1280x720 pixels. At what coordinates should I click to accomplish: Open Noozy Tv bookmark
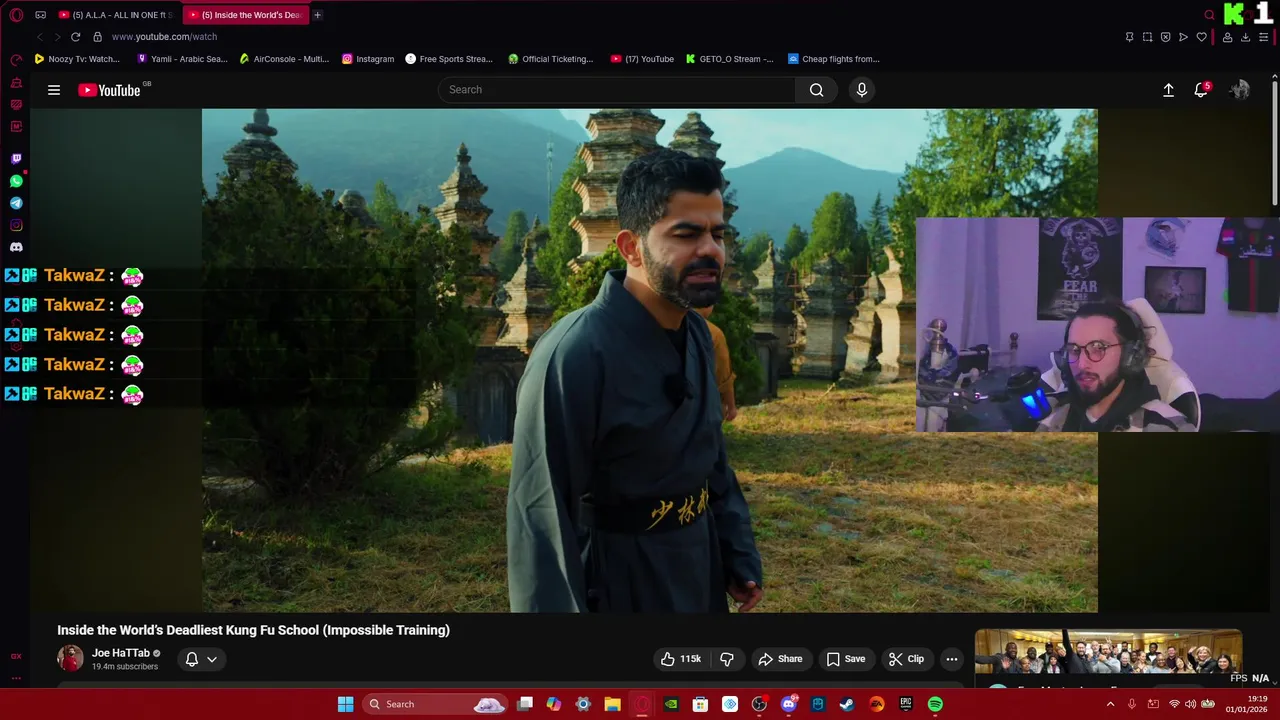(76, 59)
